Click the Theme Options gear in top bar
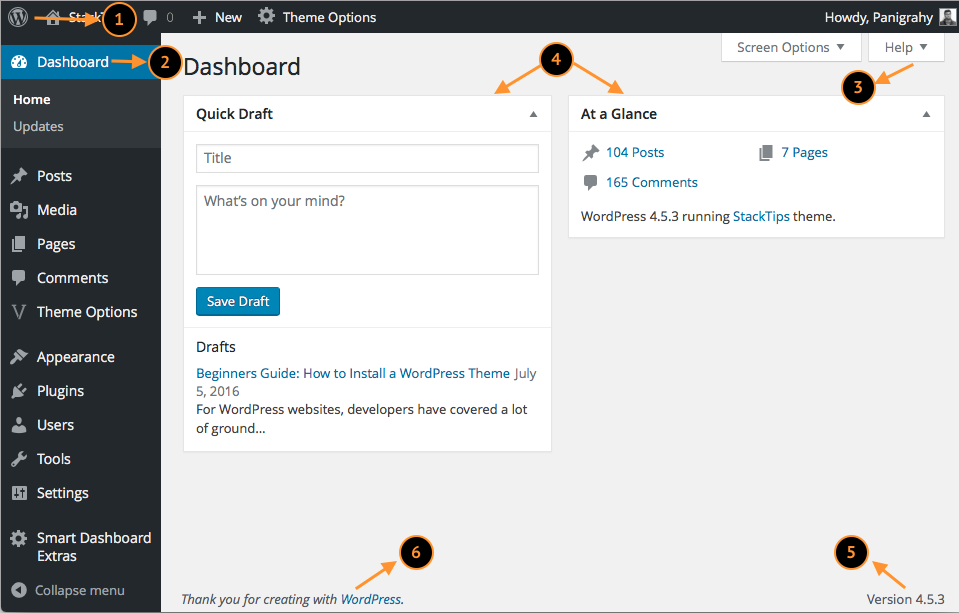 [266, 16]
